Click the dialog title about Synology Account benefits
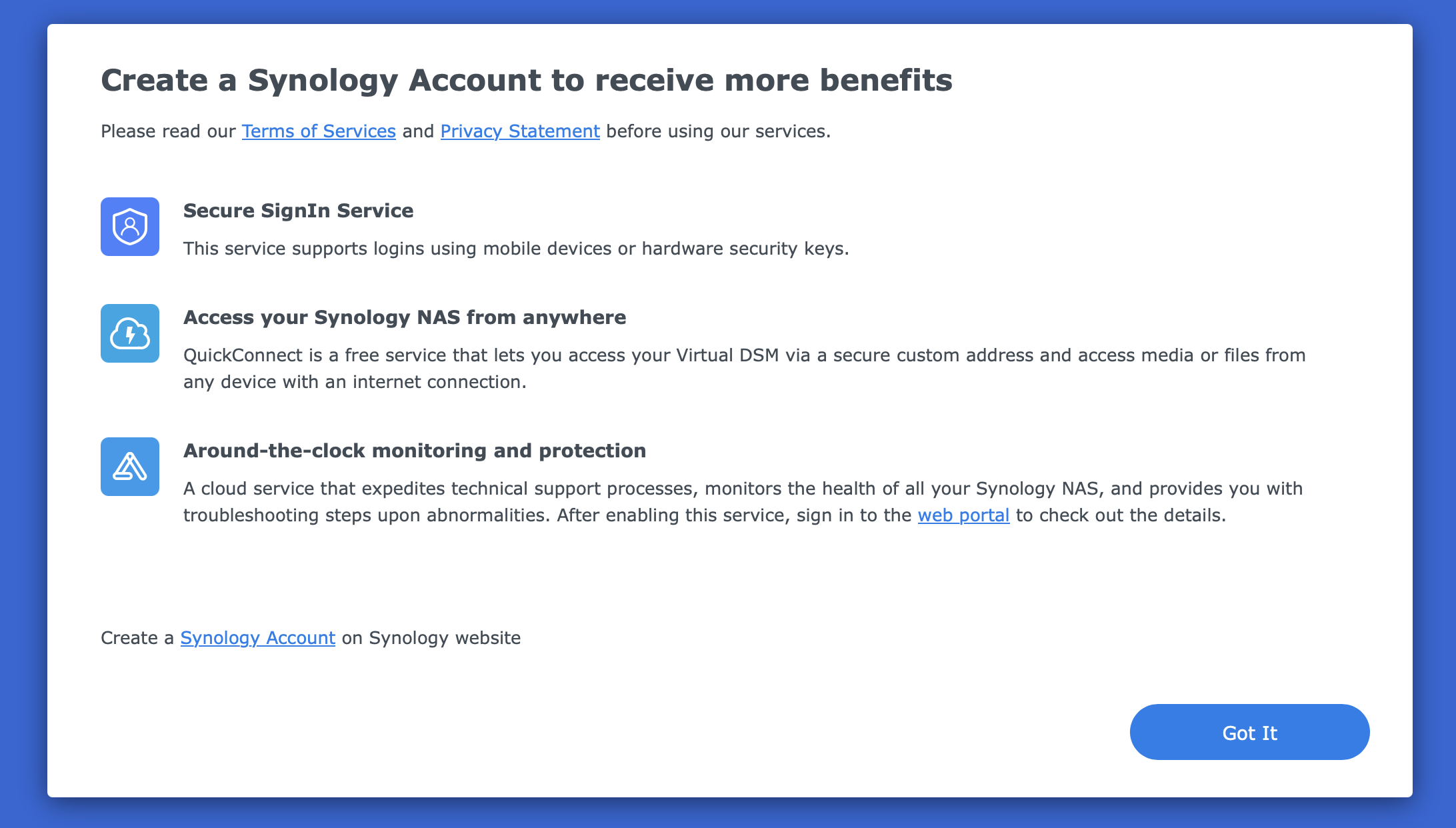1456x828 pixels. pyautogui.click(x=527, y=80)
